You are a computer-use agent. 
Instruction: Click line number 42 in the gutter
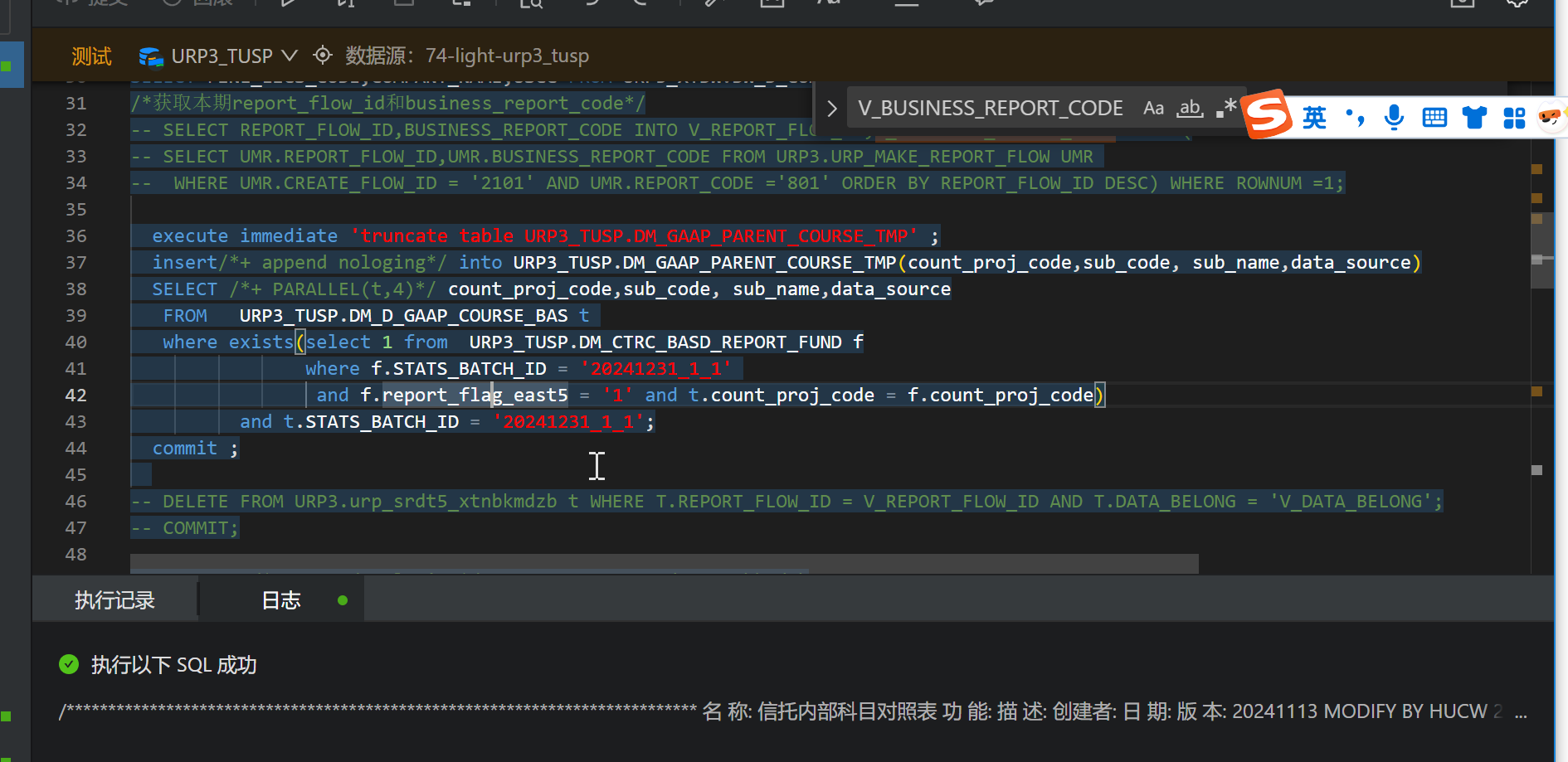click(76, 396)
